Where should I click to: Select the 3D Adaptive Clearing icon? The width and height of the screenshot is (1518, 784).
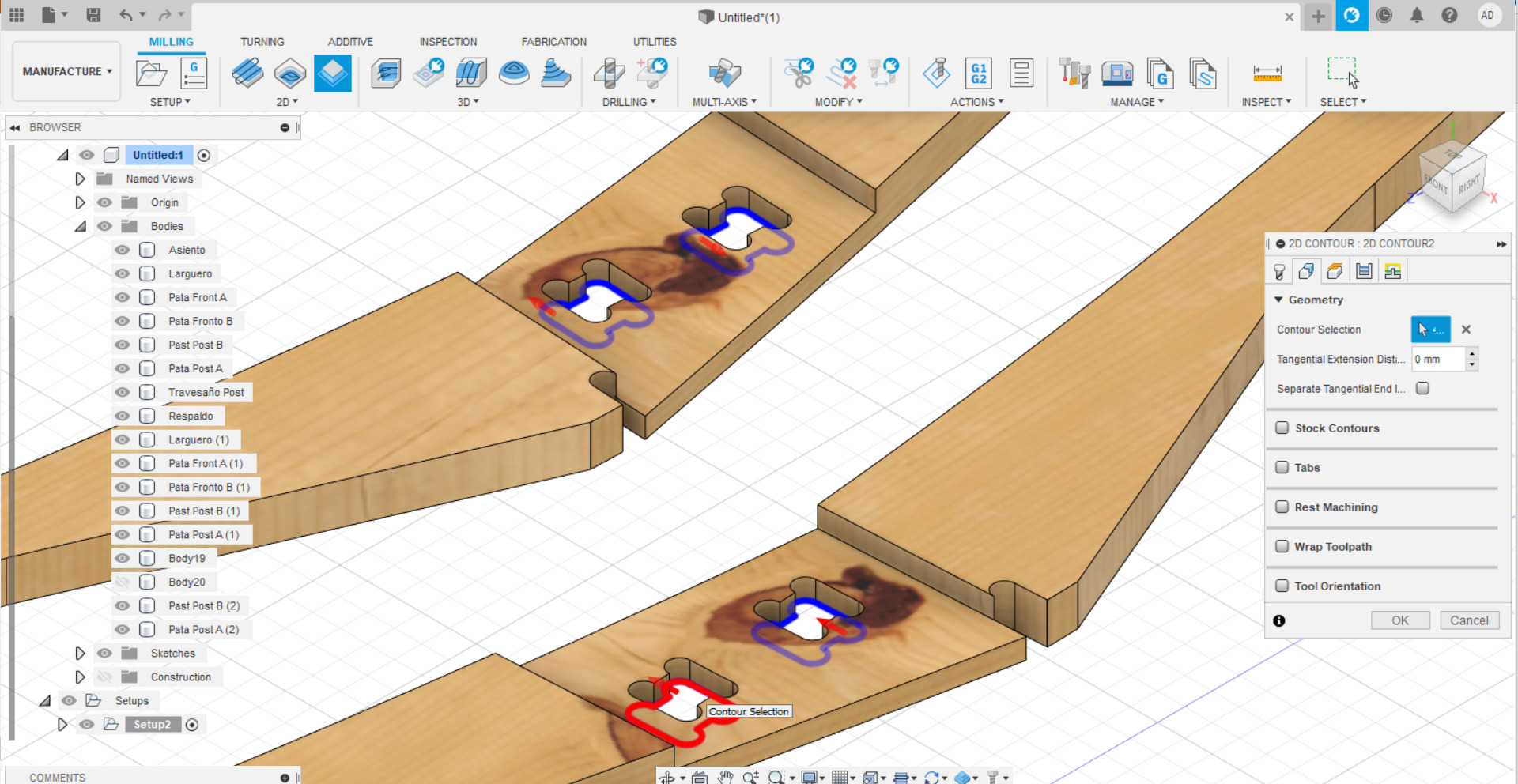(x=386, y=74)
